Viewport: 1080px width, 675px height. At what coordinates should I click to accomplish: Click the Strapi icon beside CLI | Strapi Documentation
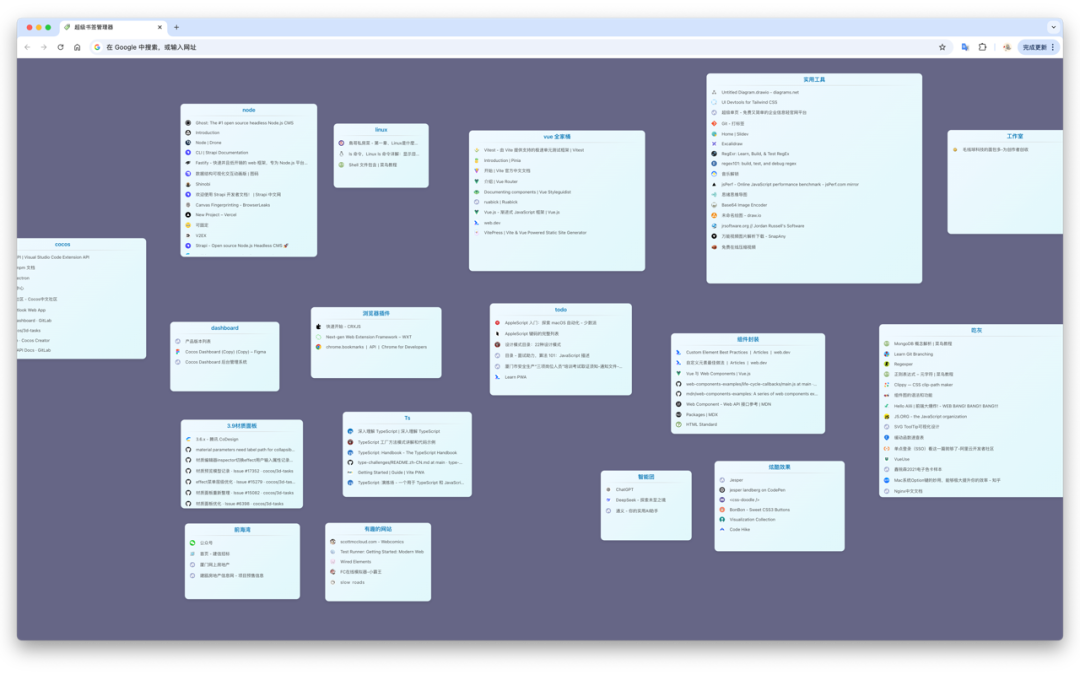coord(188,153)
